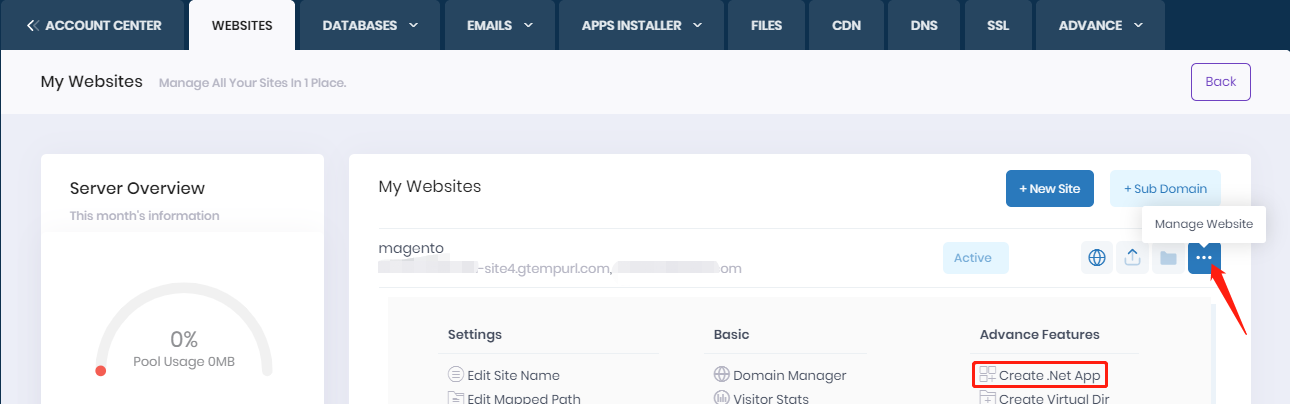Switch to the Files tab
The height and width of the screenshot is (404, 1290).
[766, 25]
